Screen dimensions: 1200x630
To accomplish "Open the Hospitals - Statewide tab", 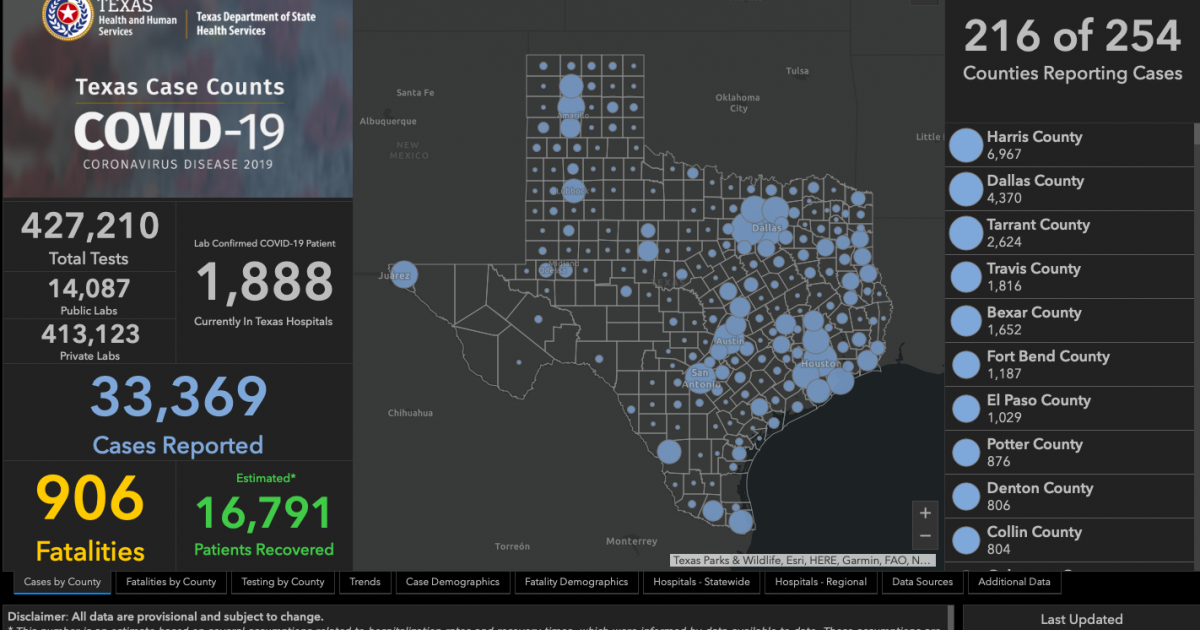I will [x=701, y=582].
